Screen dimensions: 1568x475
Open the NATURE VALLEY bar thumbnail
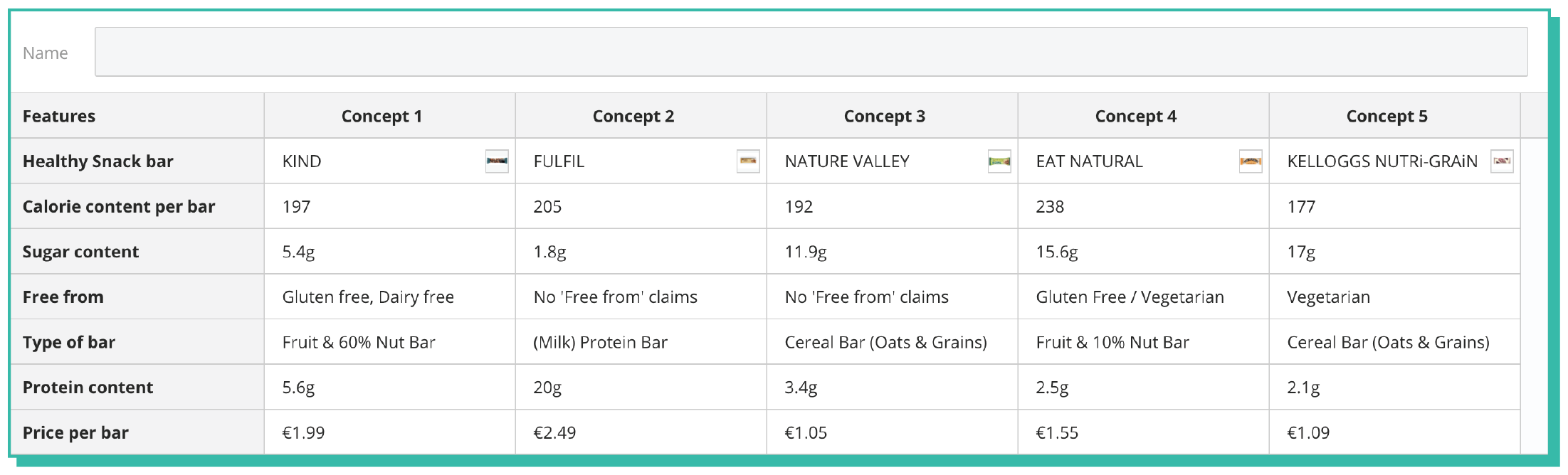point(999,161)
